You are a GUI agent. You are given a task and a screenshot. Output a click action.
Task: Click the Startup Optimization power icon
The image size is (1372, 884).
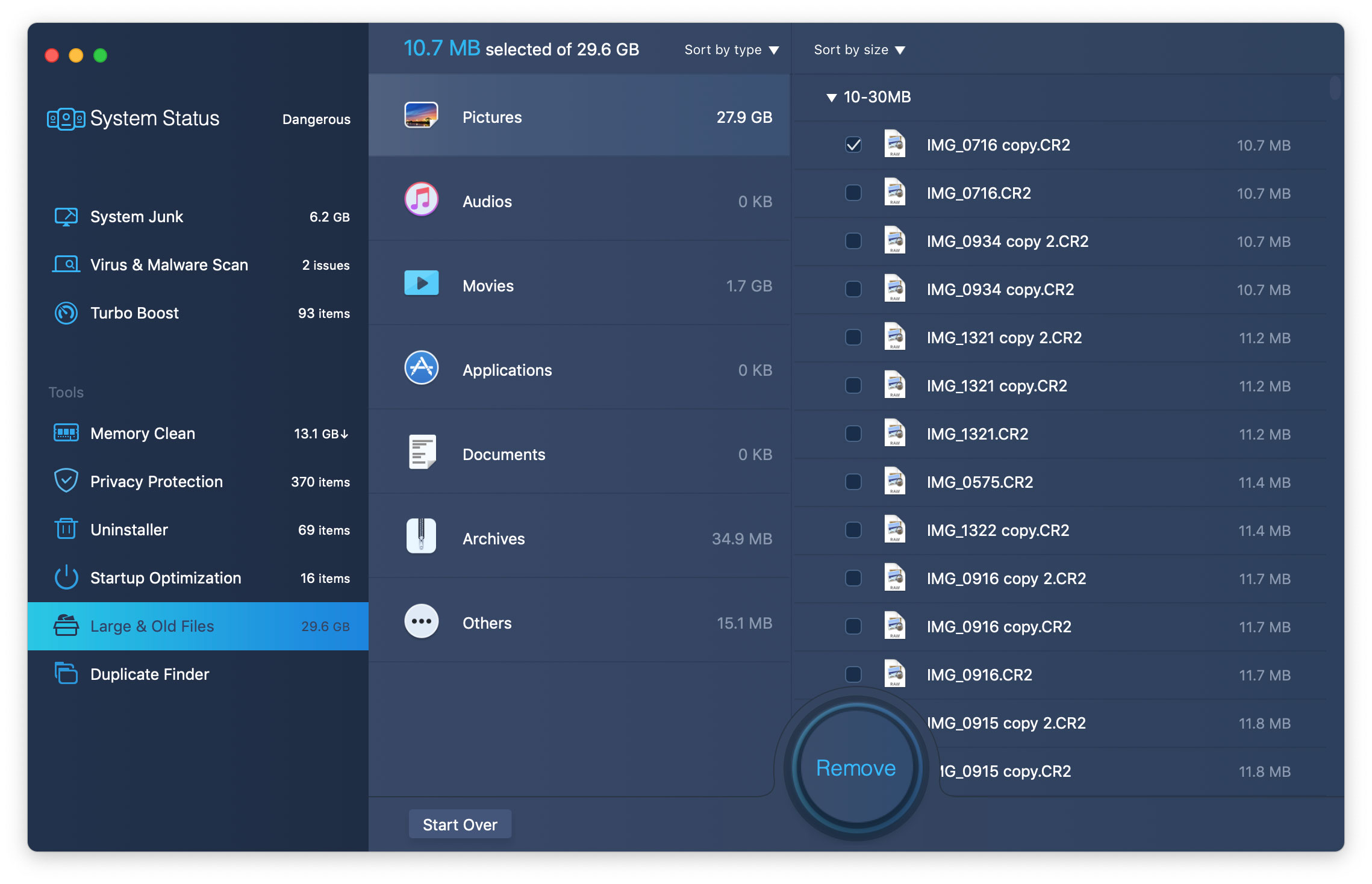66,577
